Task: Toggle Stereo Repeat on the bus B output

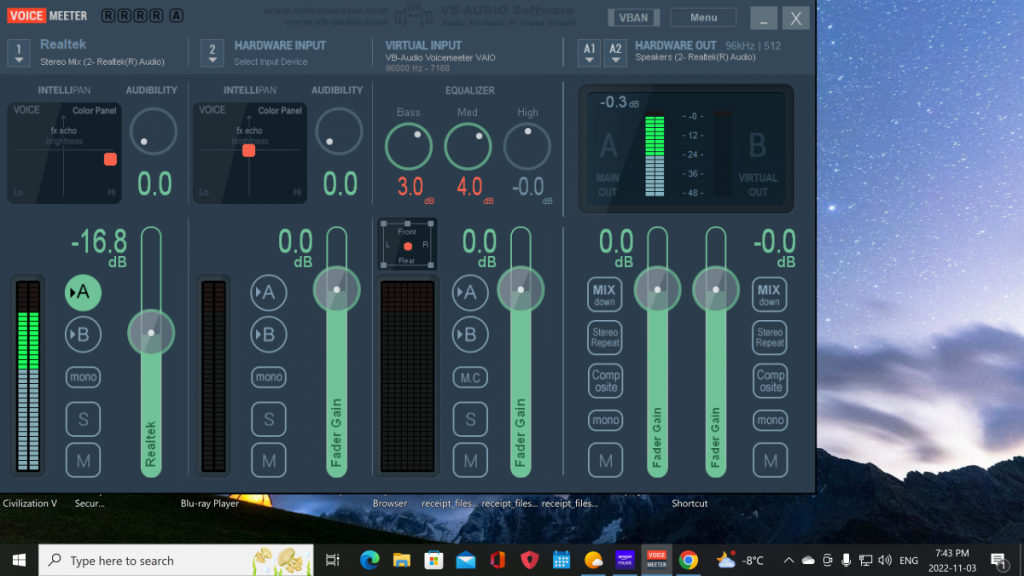Action: [x=769, y=338]
